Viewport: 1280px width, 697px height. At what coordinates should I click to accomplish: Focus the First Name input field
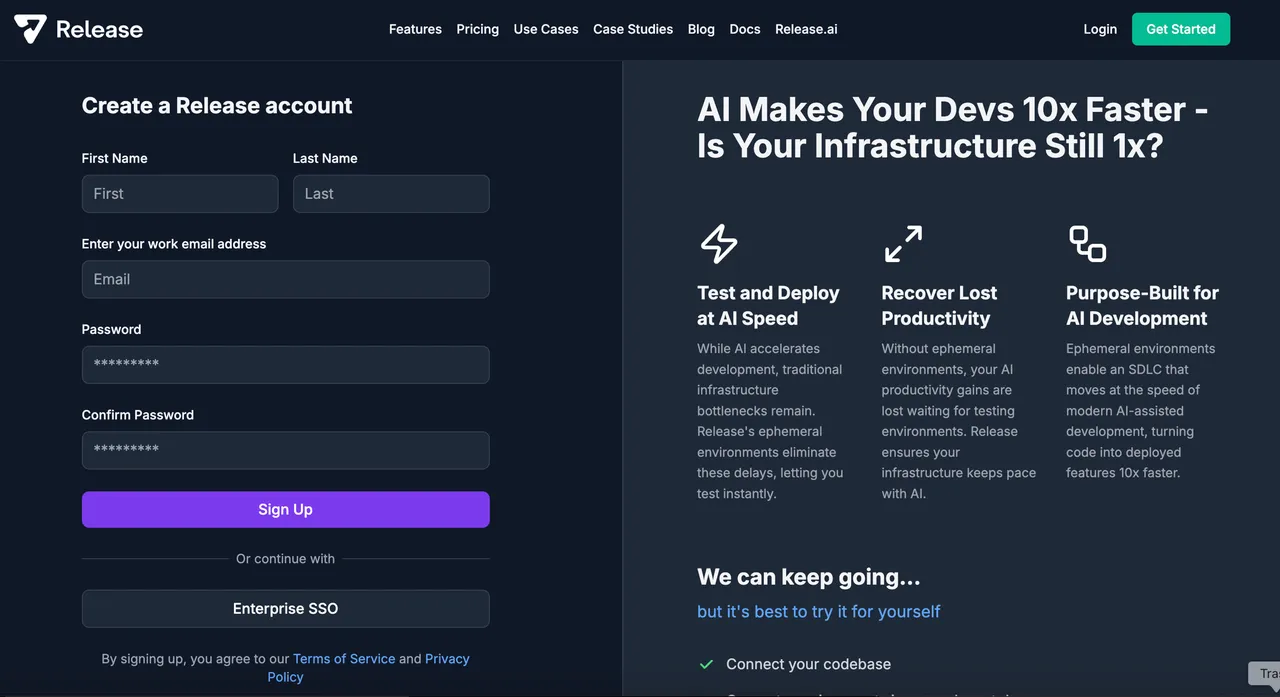[x=180, y=194]
